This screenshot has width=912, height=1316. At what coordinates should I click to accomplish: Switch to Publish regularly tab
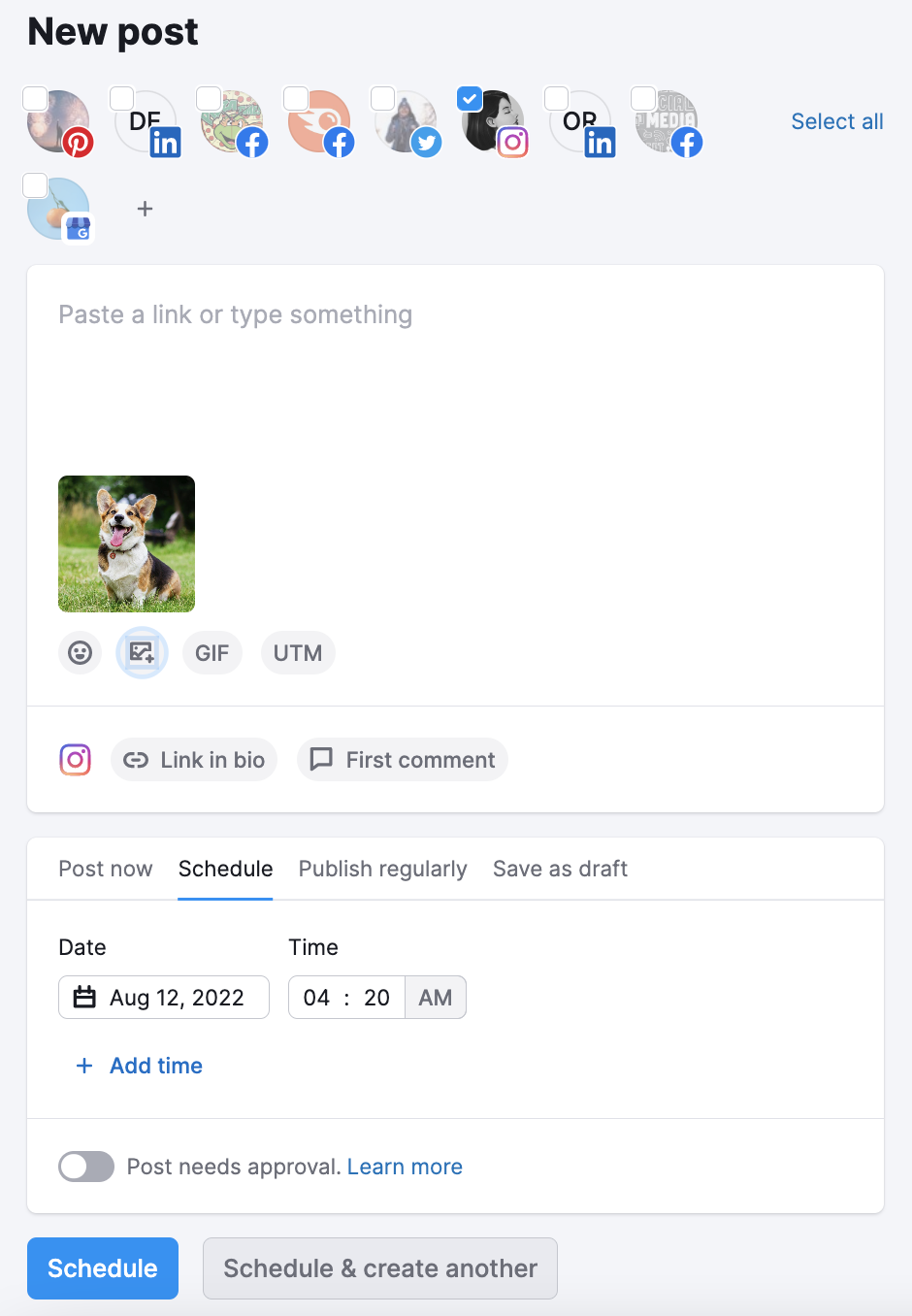tap(382, 869)
